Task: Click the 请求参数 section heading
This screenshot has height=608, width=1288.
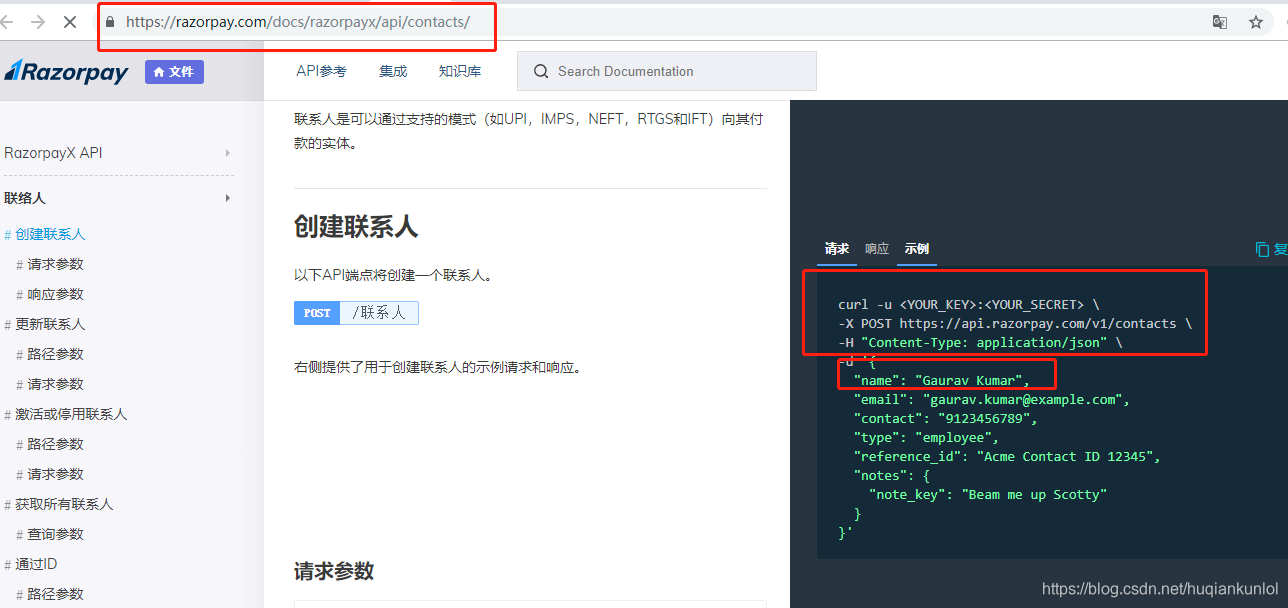Action: click(334, 571)
